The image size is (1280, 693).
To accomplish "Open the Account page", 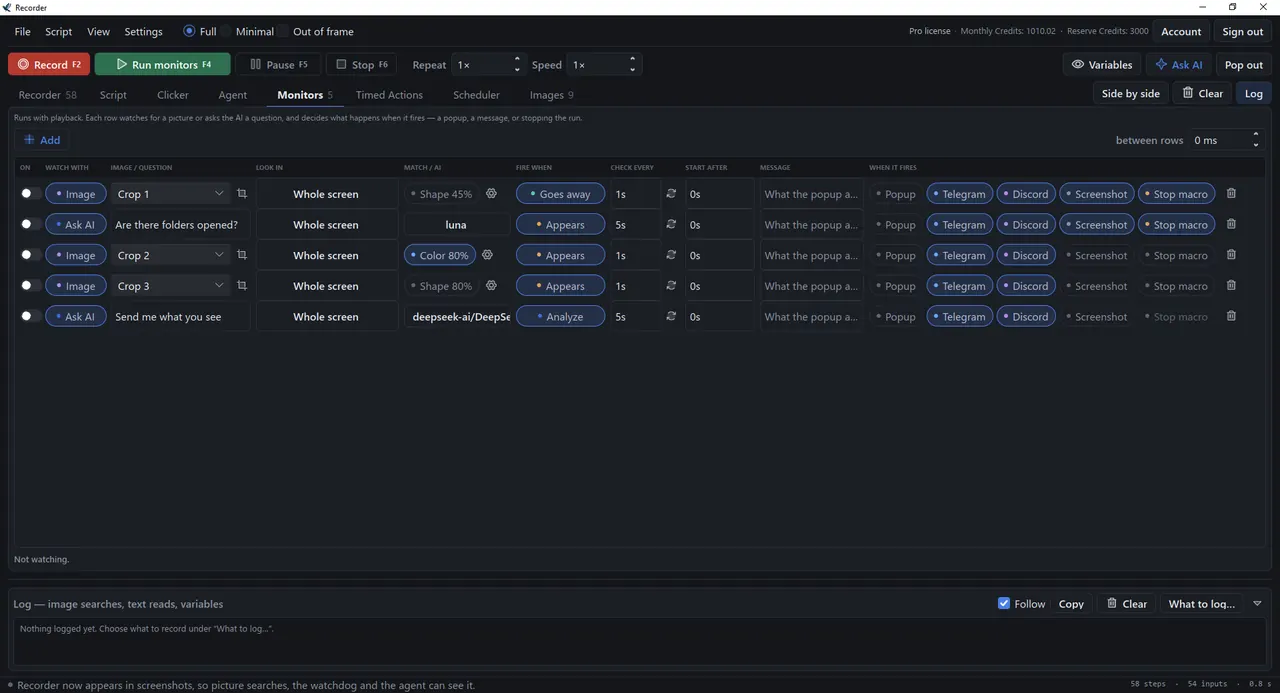I will coord(1181,32).
